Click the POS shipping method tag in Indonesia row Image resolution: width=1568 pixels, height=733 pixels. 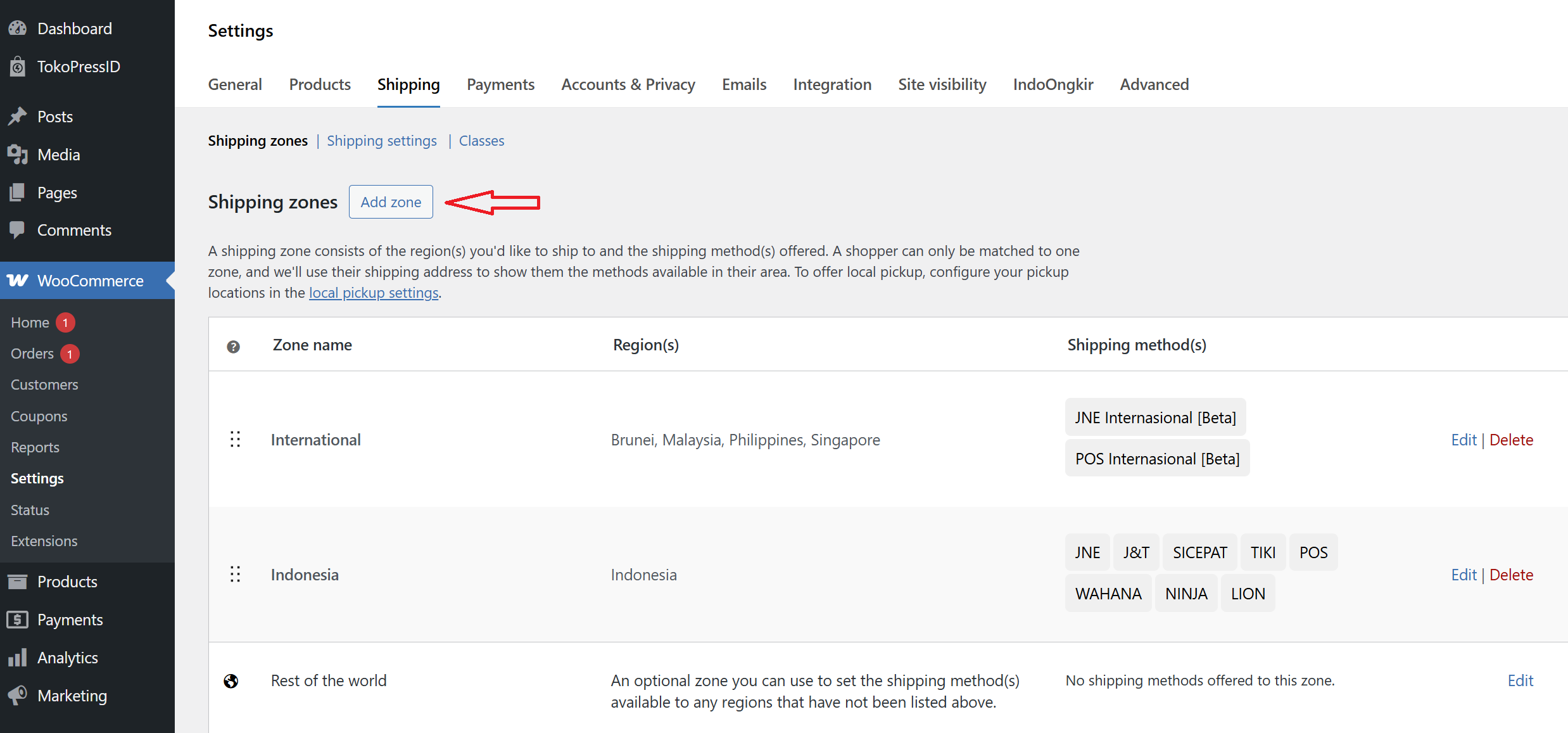(x=1313, y=552)
